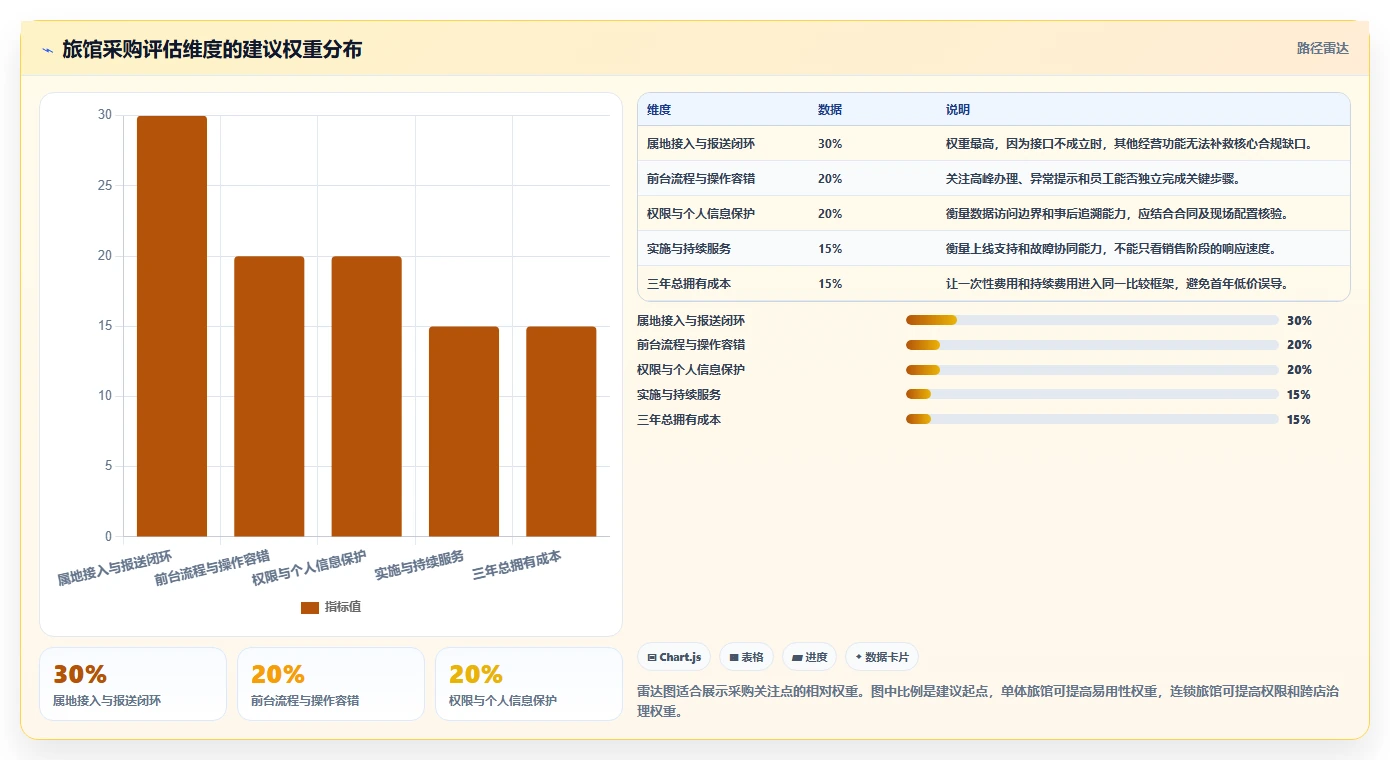The image size is (1390, 760).
Task: Open the 30% 属地接入与报送闭环 stat card
Action: pos(133,684)
